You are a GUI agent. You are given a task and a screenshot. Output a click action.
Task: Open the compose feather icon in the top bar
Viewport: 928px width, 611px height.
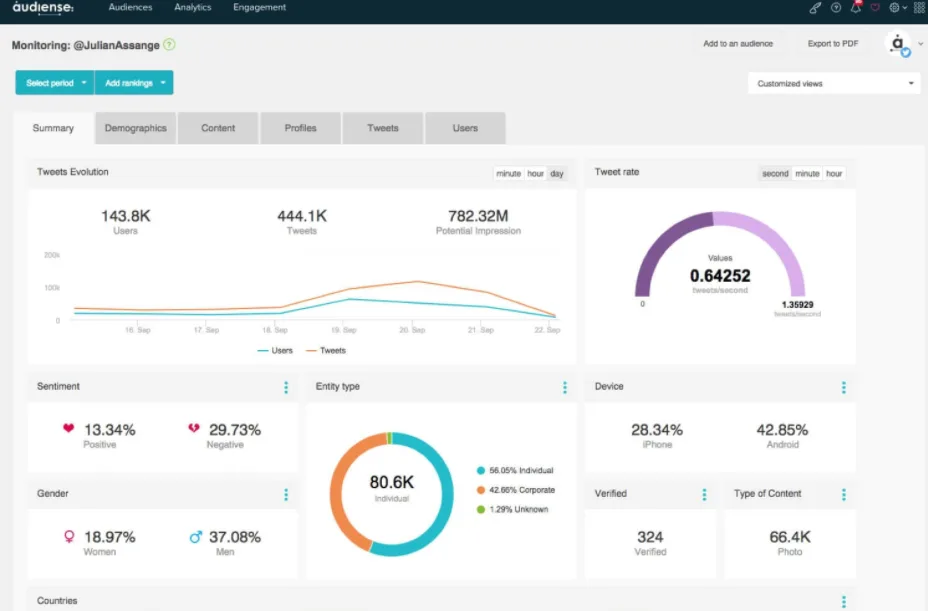click(x=814, y=7)
